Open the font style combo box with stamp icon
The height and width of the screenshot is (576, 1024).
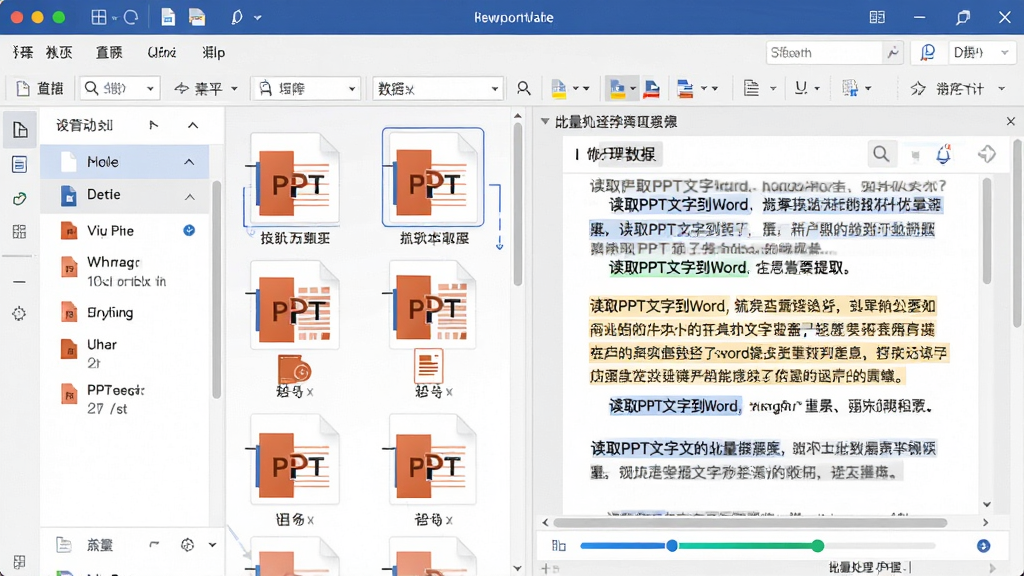(306, 88)
